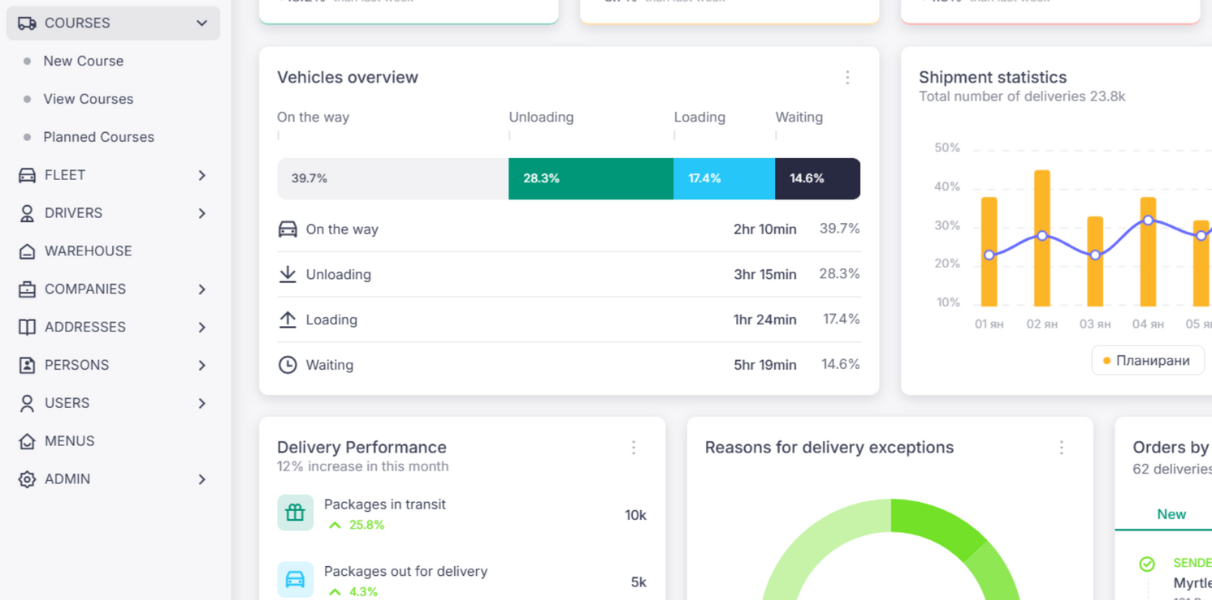The height and width of the screenshot is (600, 1212).
Task: Toggle the Планирани legend in Shipment statistics
Action: pyautogui.click(x=1147, y=360)
